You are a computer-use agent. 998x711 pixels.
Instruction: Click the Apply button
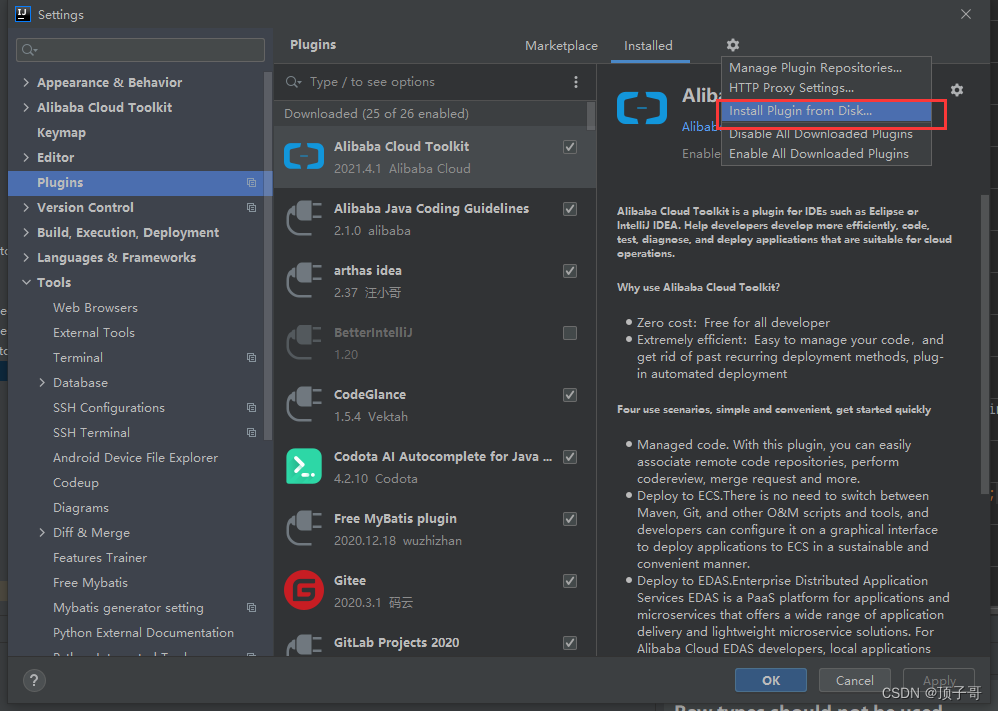939,680
